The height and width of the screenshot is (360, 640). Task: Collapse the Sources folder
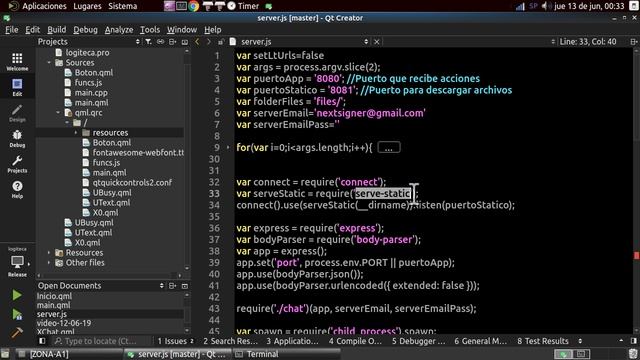[49, 63]
